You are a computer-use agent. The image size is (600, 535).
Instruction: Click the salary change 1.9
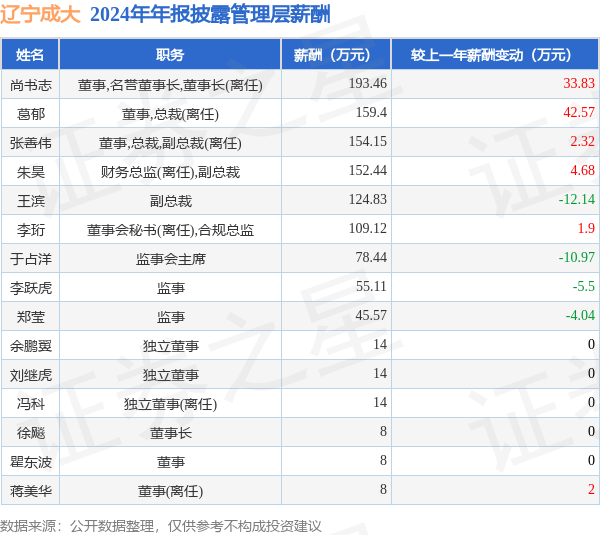(586, 228)
